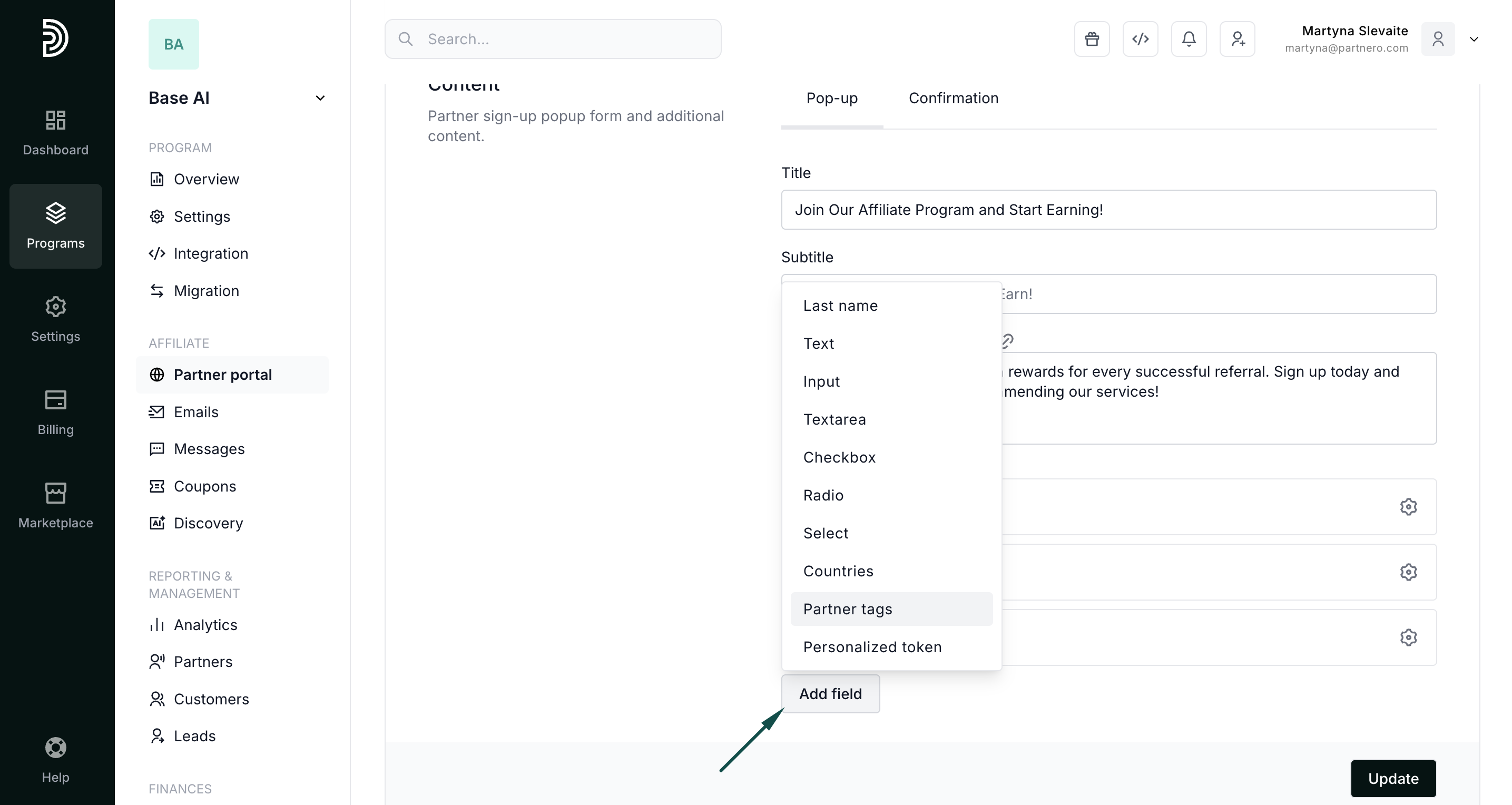Click the add user icon in header
Image resolution: width=1512 pixels, height=805 pixels.
[x=1238, y=40]
